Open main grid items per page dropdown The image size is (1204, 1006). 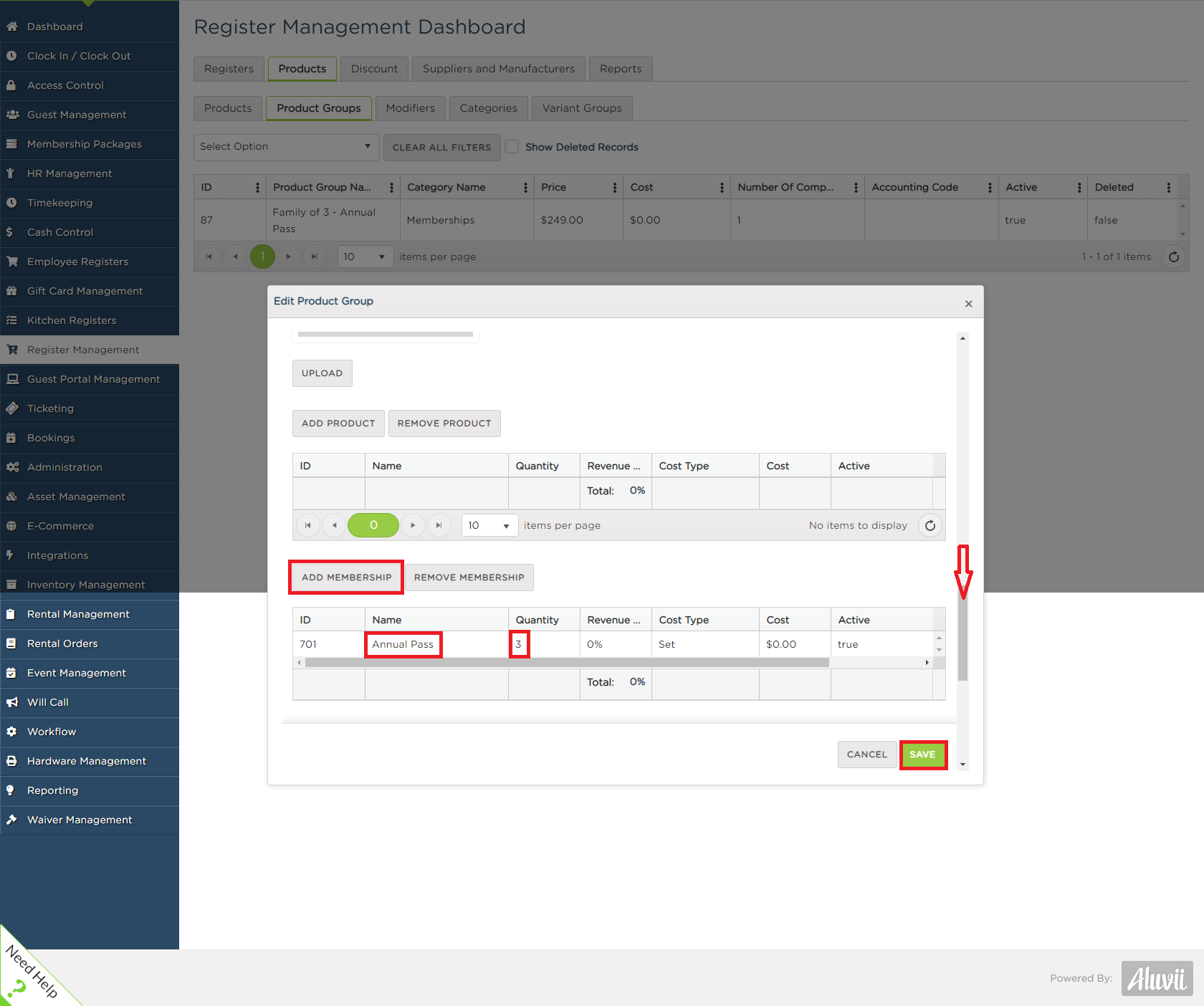(x=365, y=257)
